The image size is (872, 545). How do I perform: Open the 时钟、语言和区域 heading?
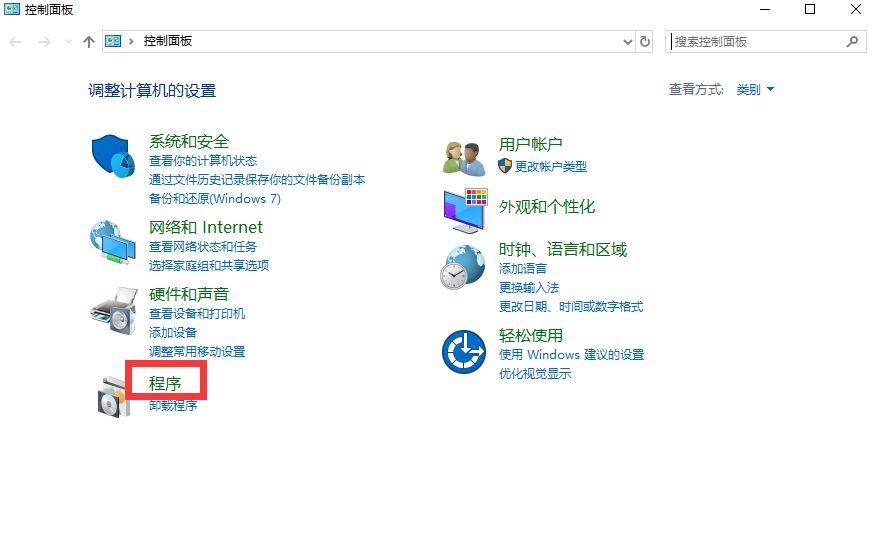click(x=563, y=250)
